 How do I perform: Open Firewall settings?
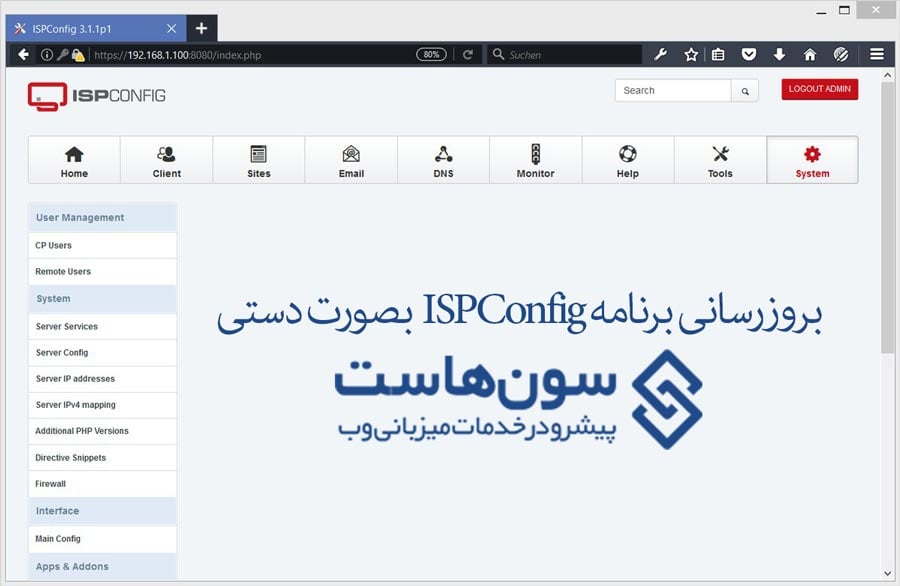[103, 484]
